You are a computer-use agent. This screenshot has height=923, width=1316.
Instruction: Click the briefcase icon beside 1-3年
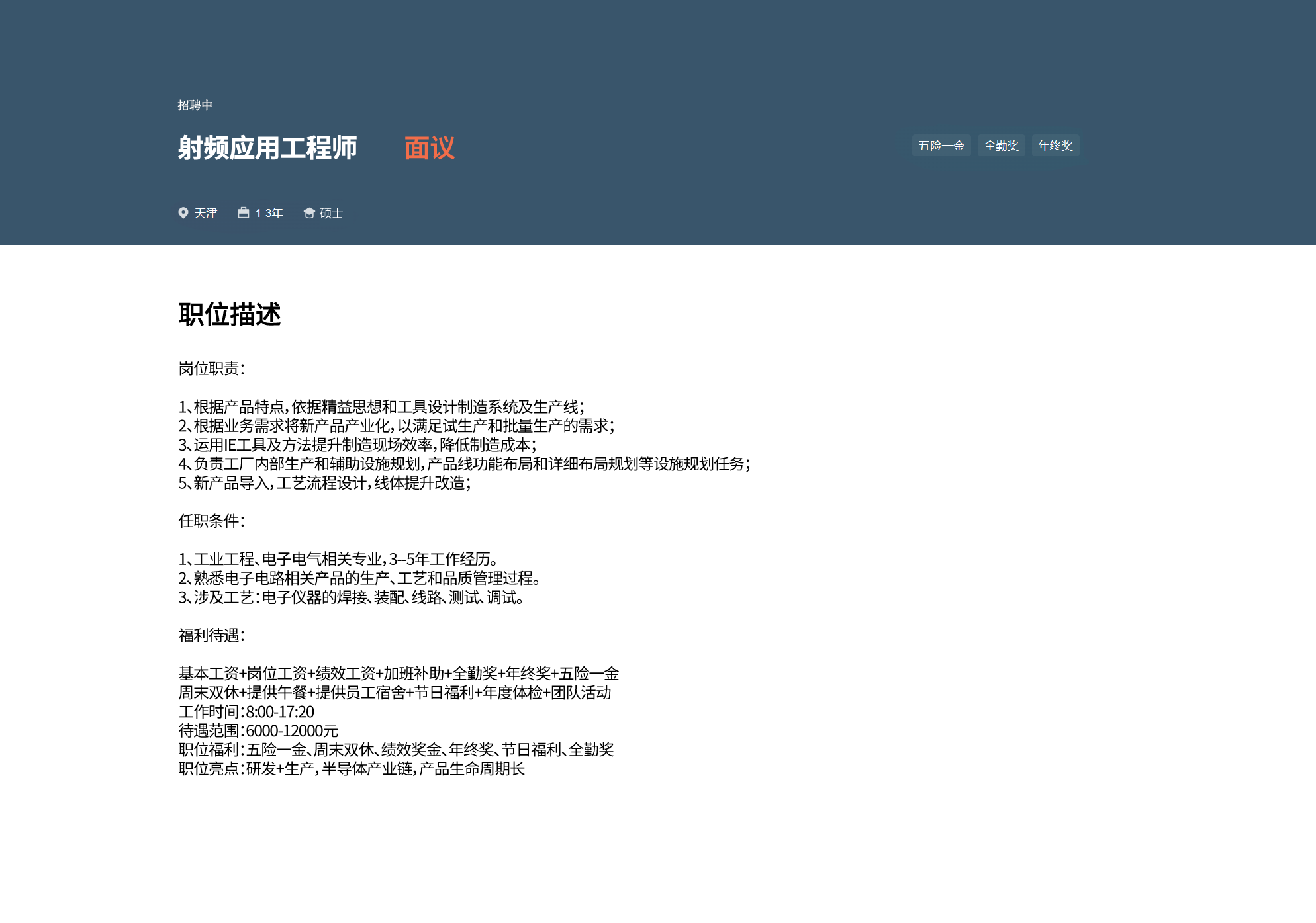tap(244, 213)
